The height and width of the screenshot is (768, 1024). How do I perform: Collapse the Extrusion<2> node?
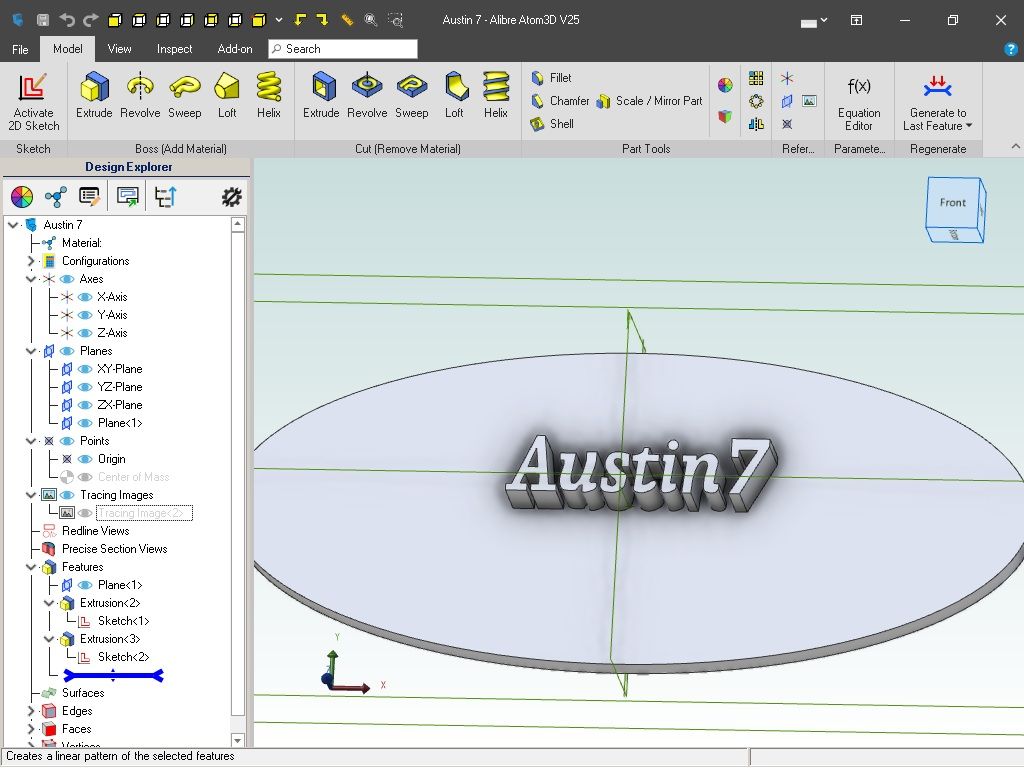tap(49, 603)
